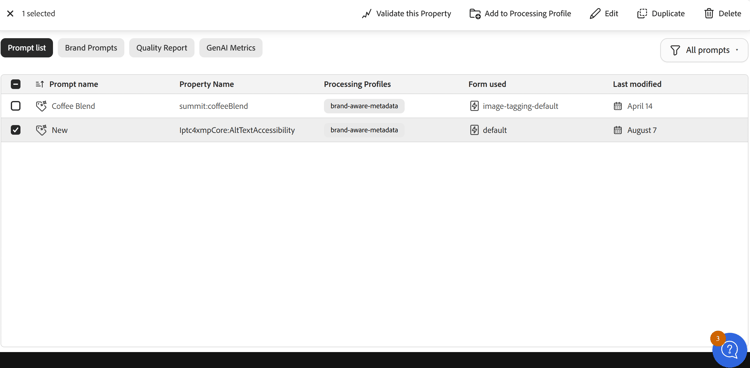Click the form icon beside default
750x368 pixels.
[x=474, y=130]
